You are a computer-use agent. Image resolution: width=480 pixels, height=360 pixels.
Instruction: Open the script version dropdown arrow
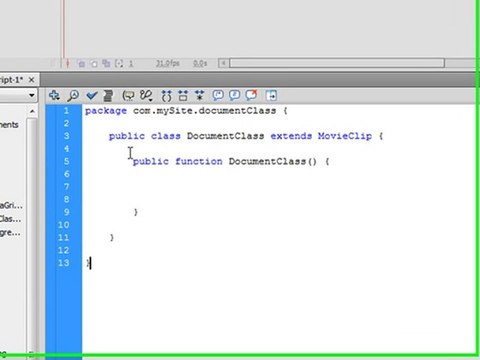(32, 95)
